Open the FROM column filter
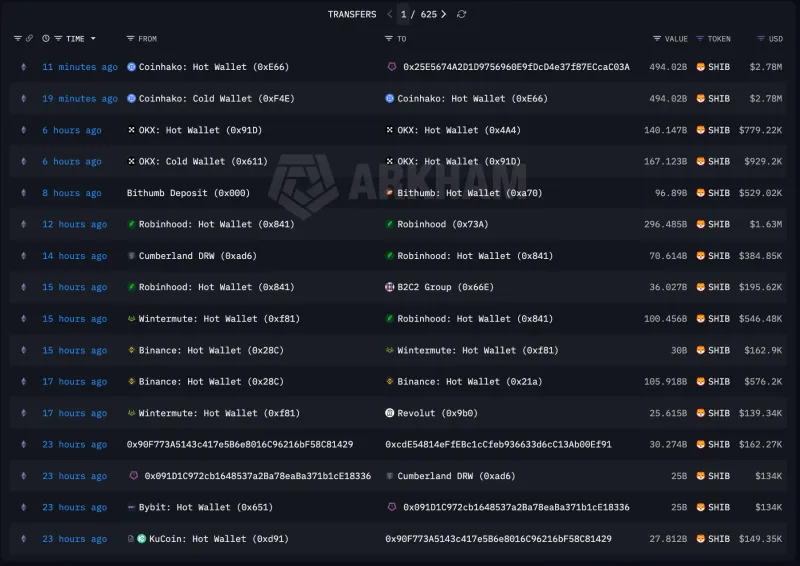Screen dimensions: 800x566 click(x=131, y=39)
